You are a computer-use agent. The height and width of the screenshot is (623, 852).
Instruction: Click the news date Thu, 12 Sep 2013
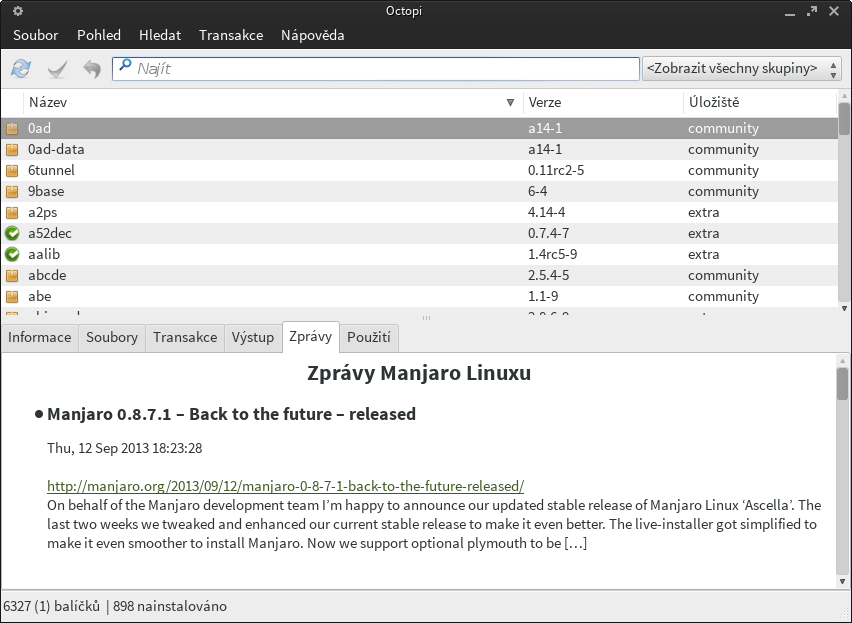[124, 449]
